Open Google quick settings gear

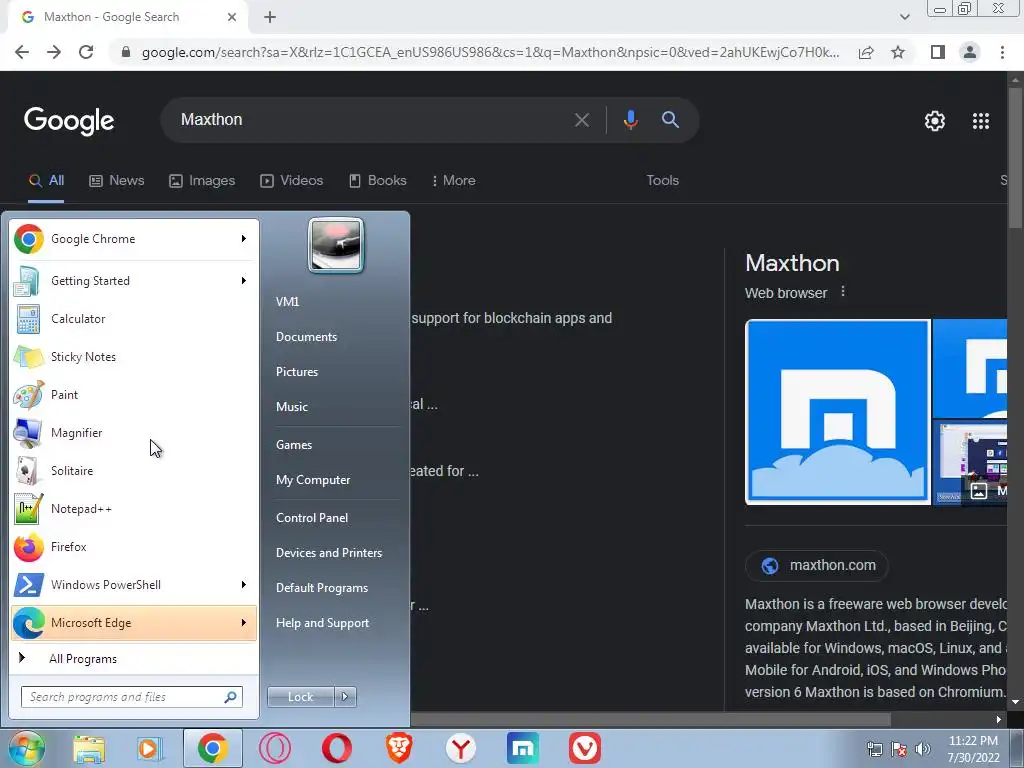pyautogui.click(x=935, y=121)
